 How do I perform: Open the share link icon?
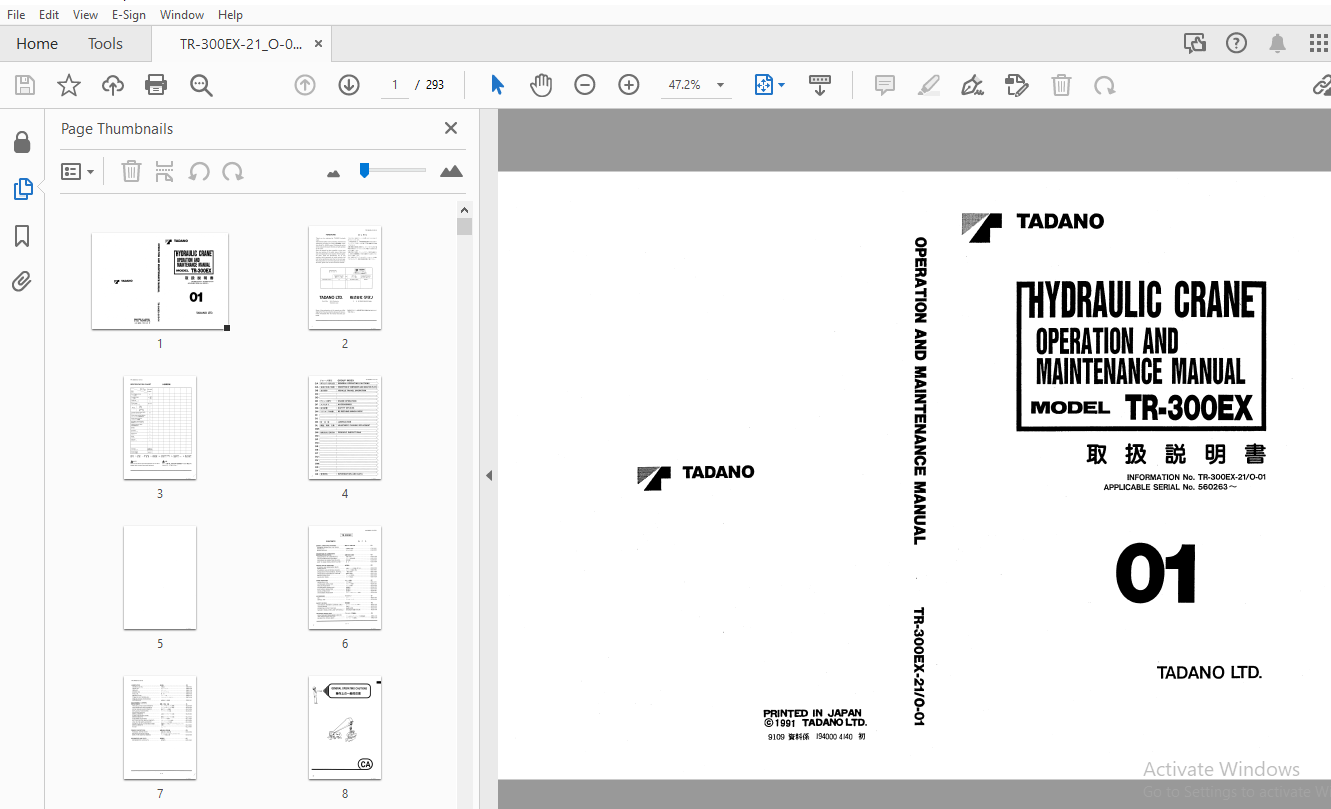point(1321,85)
